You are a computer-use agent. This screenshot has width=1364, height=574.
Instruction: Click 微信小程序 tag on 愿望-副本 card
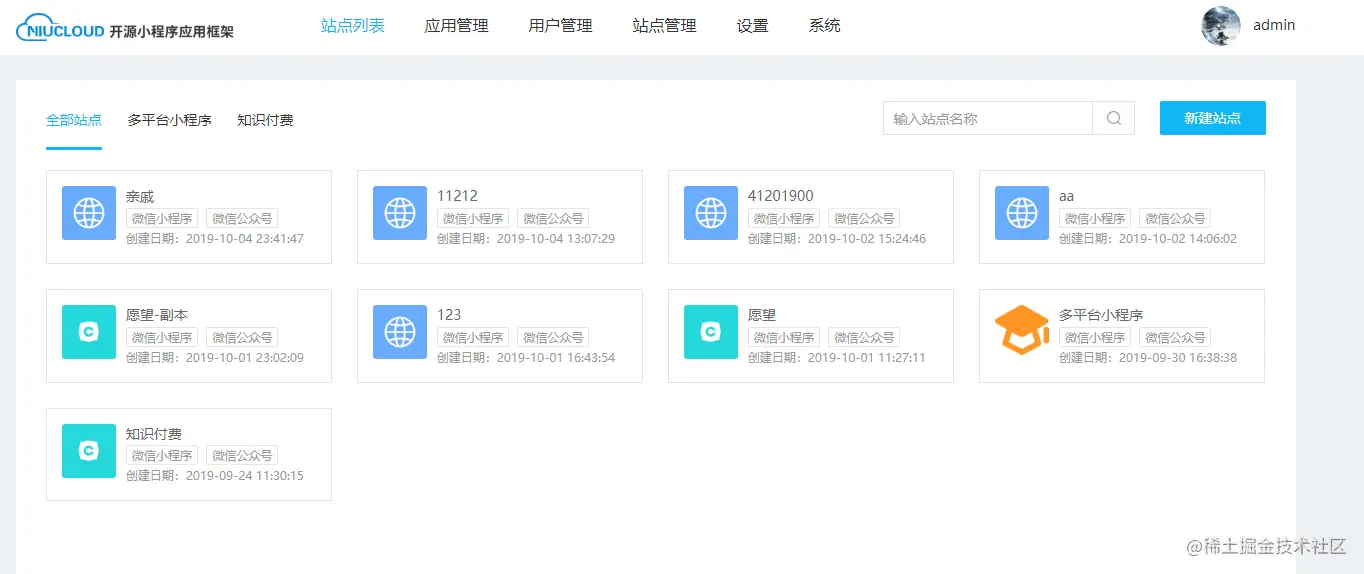[162, 337]
